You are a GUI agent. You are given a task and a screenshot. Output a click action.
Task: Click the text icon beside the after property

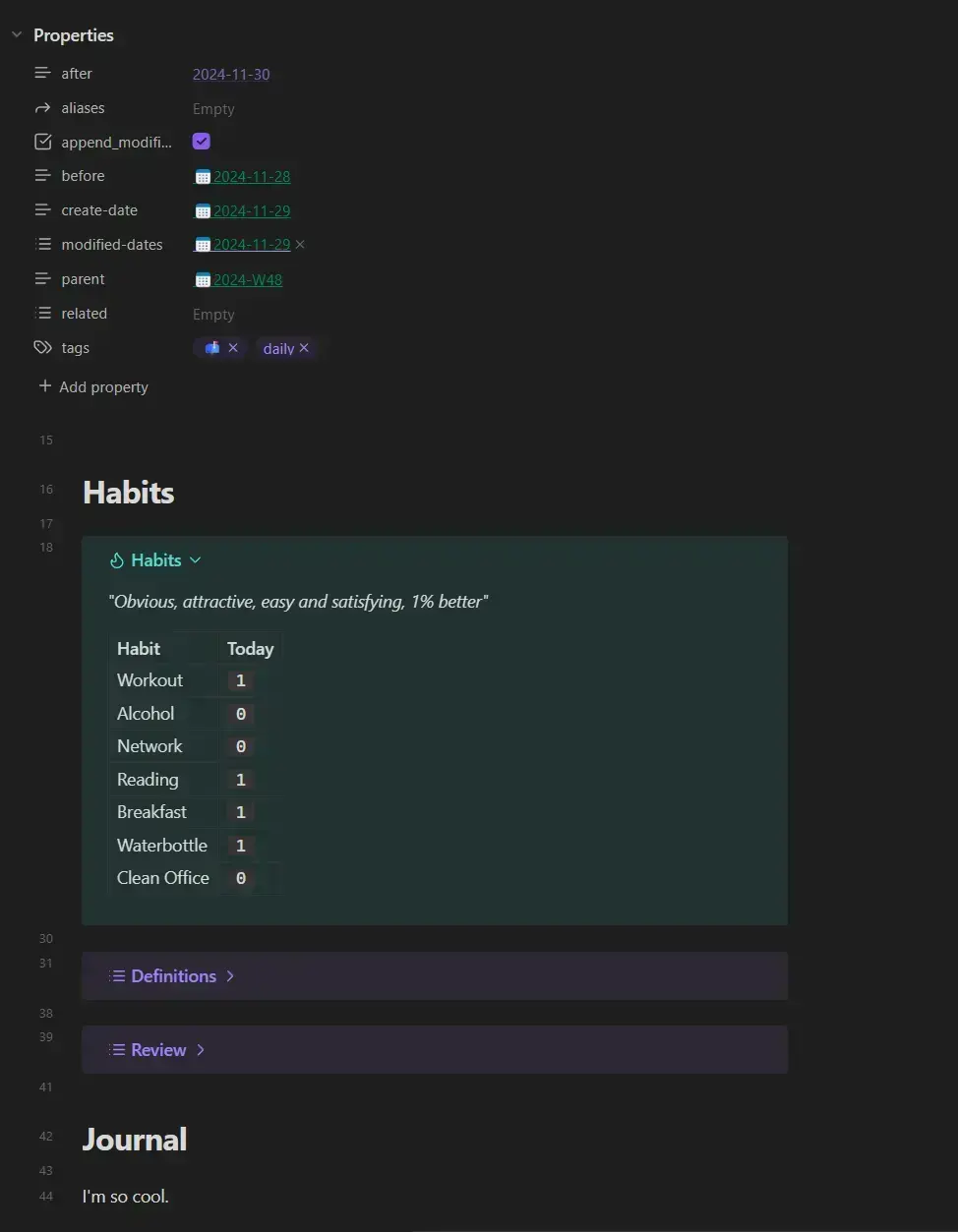coord(42,74)
